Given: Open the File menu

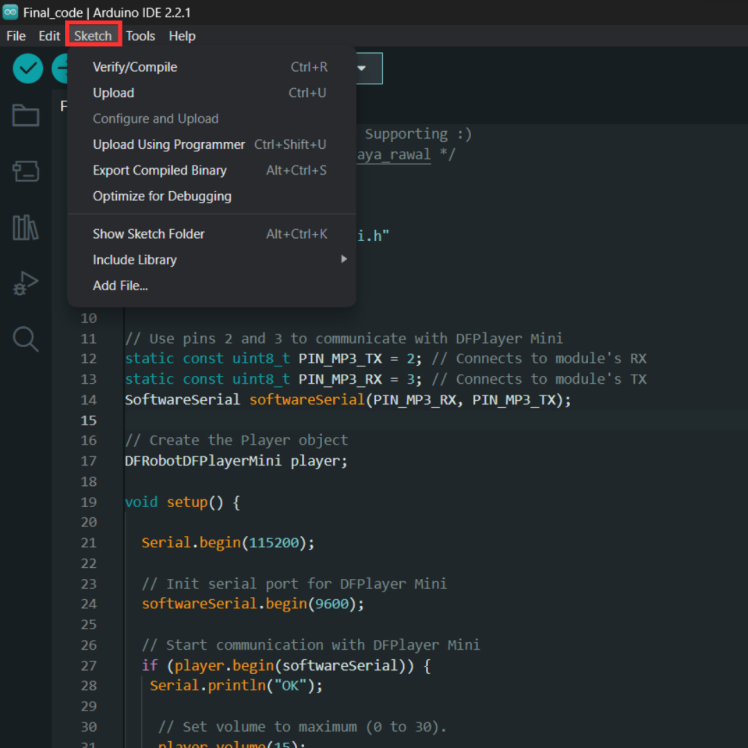Looking at the screenshot, I should tap(16, 36).
